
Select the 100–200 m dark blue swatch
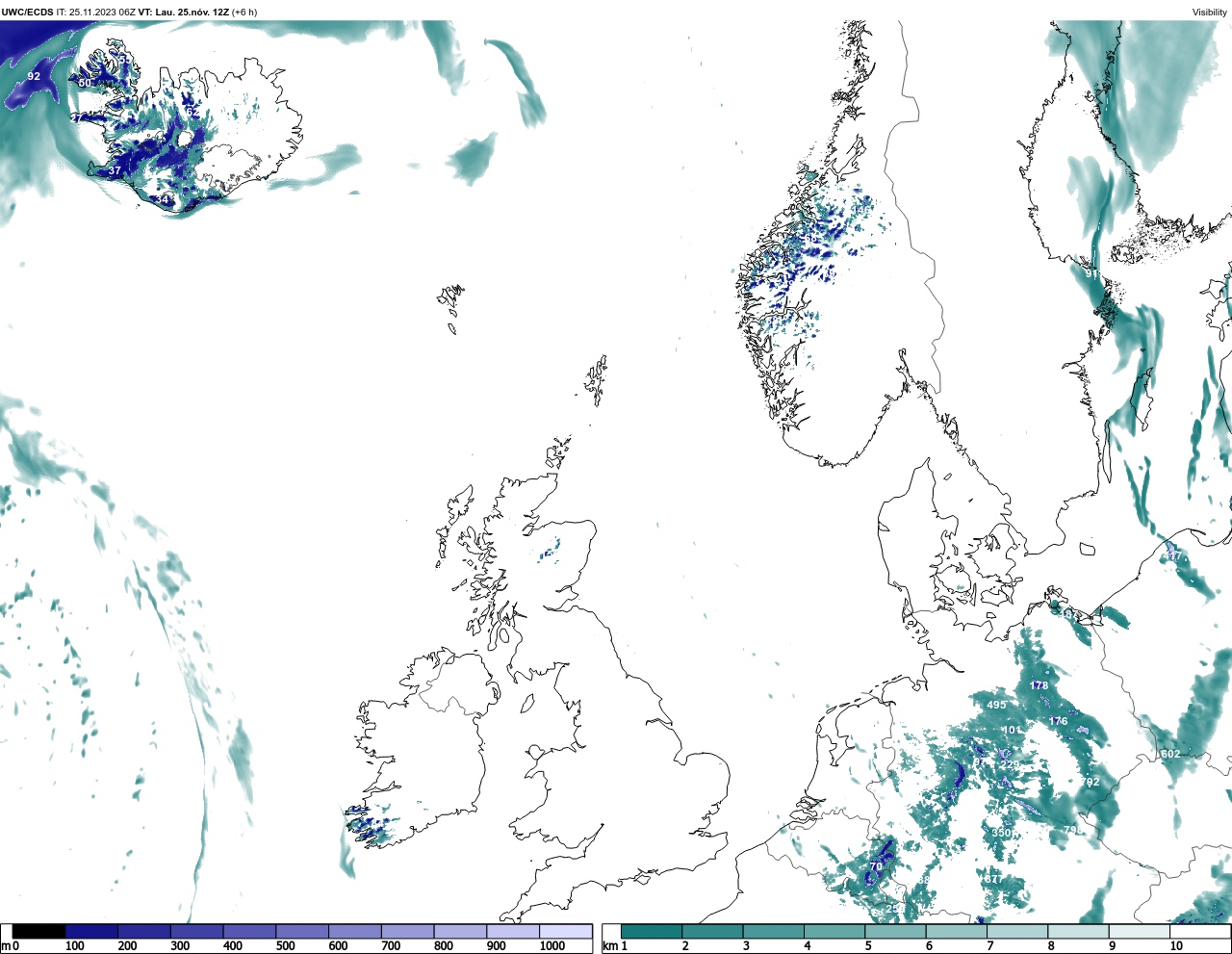(91, 932)
